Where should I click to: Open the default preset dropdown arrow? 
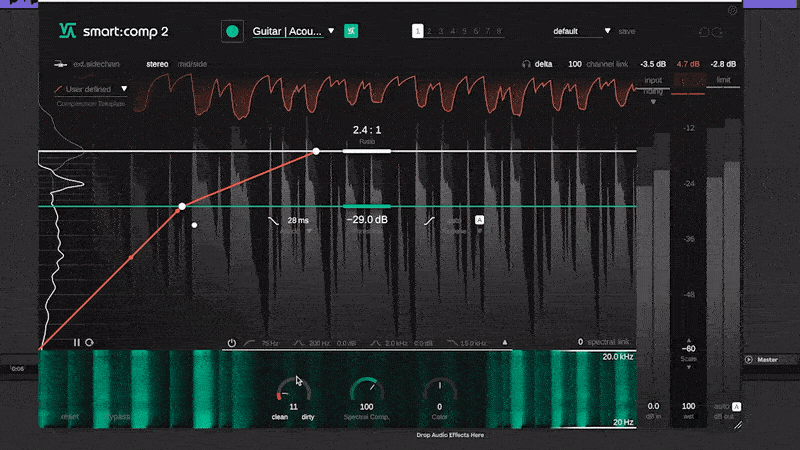click(607, 31)
